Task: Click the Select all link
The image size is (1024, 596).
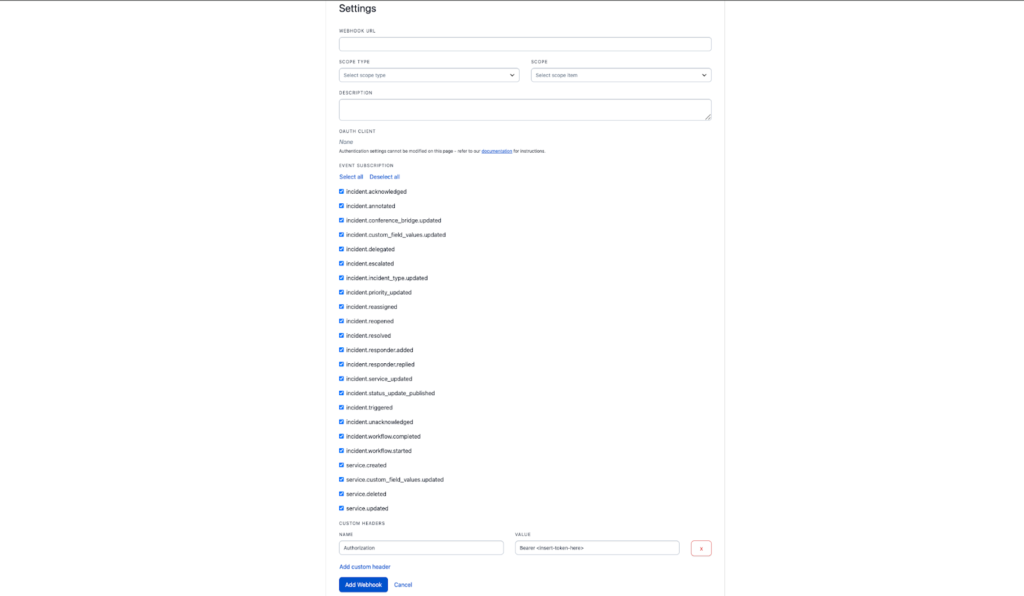Action: (x=351, y=177)
